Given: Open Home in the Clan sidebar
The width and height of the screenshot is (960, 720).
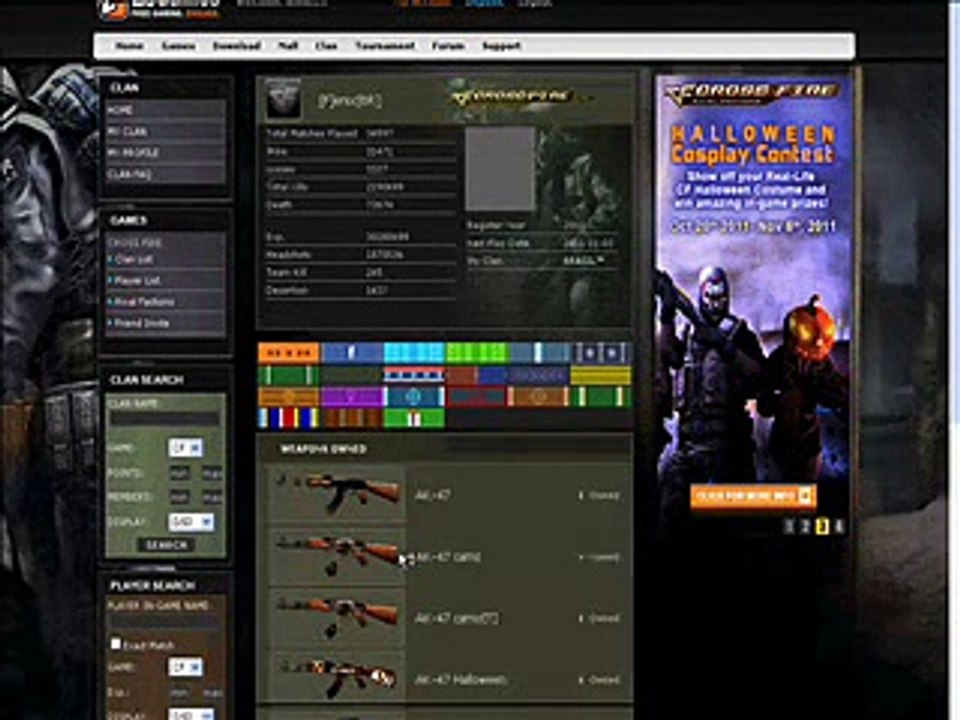Looking at the screenshot, I should (165, 110).
